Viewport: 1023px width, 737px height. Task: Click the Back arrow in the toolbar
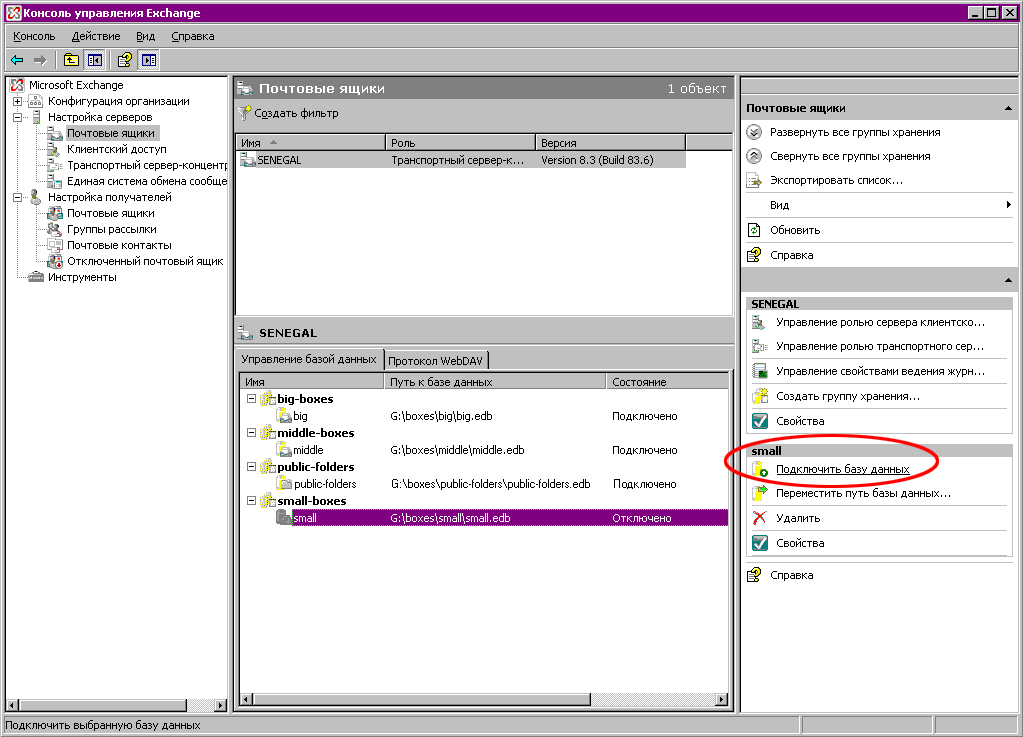17,60
